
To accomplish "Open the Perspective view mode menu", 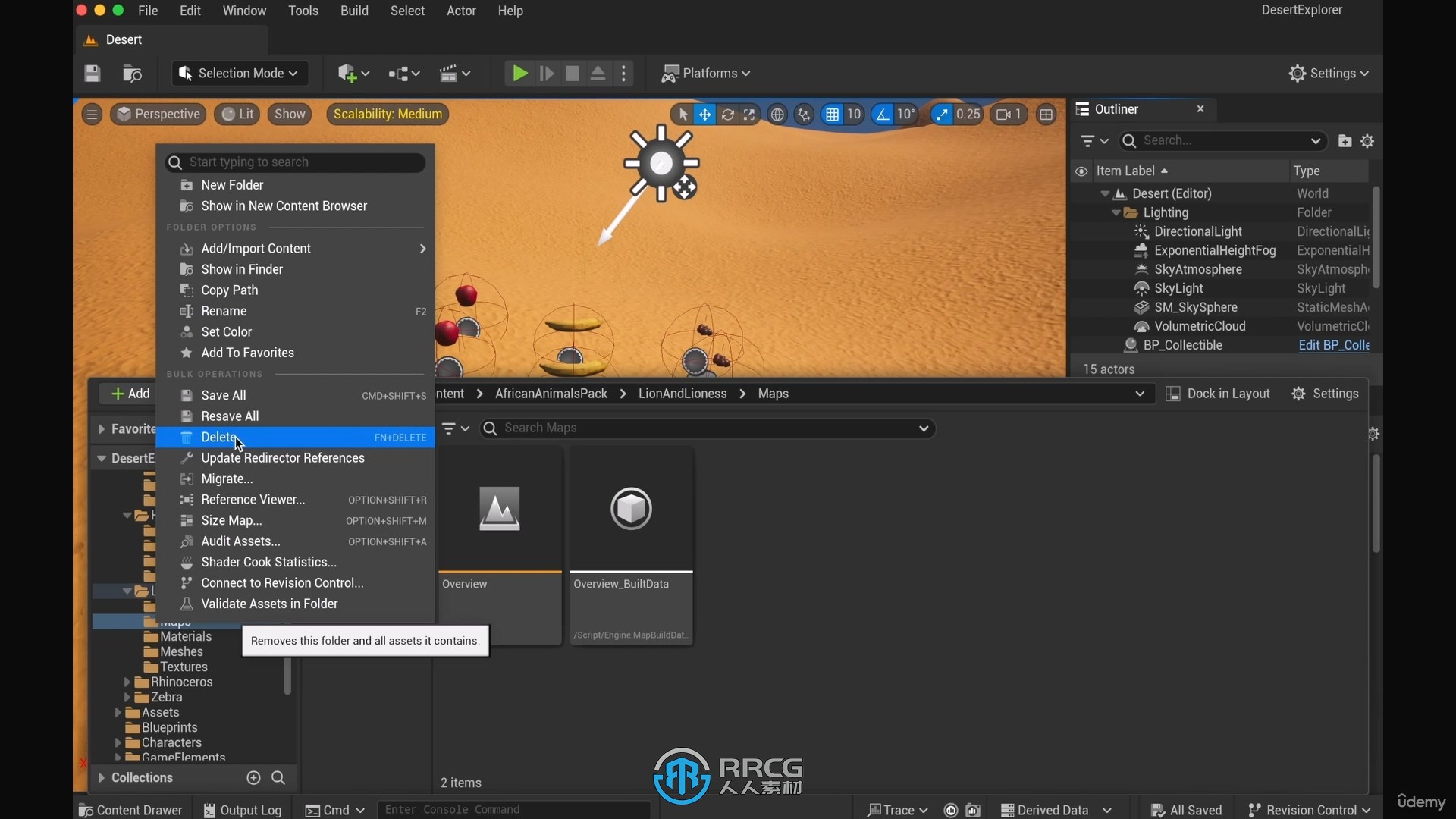I will coord(158,115).
